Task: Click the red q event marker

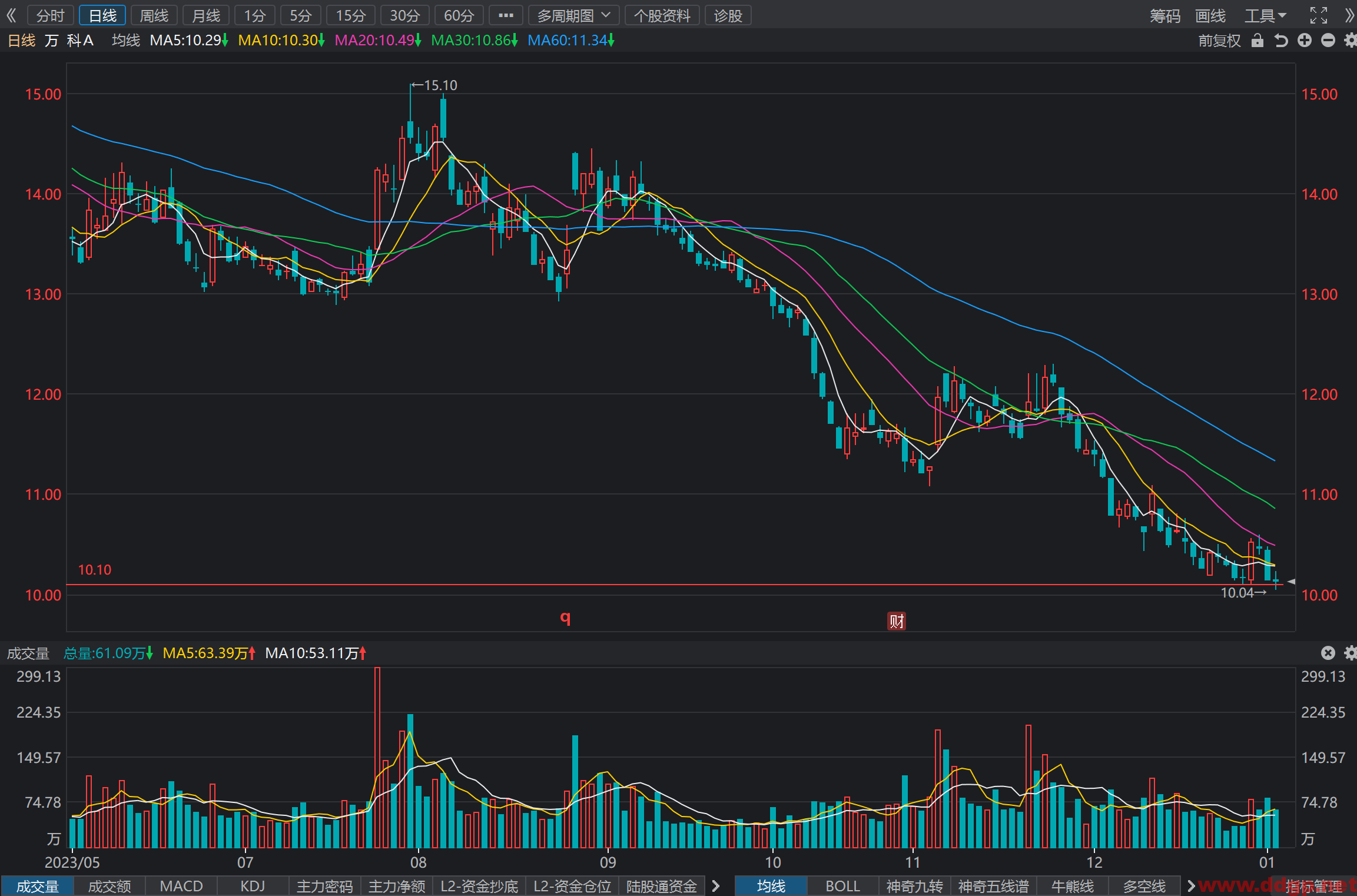Action: tap(565, 618)
